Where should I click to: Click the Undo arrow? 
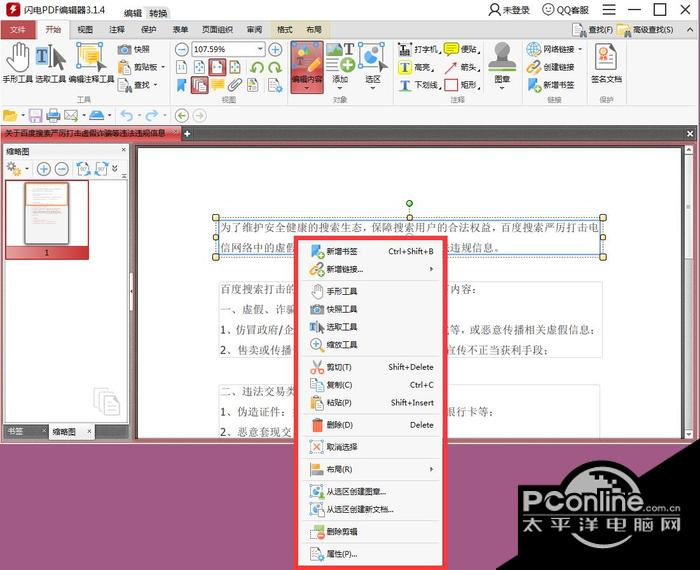(126, 116)
